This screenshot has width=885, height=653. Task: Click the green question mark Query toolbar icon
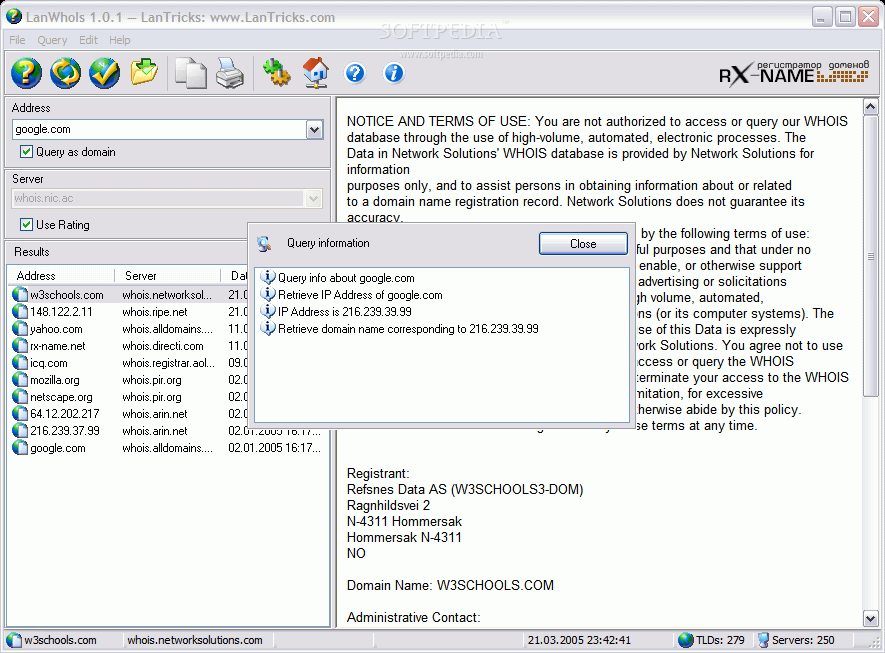click(x=26, y=73)
